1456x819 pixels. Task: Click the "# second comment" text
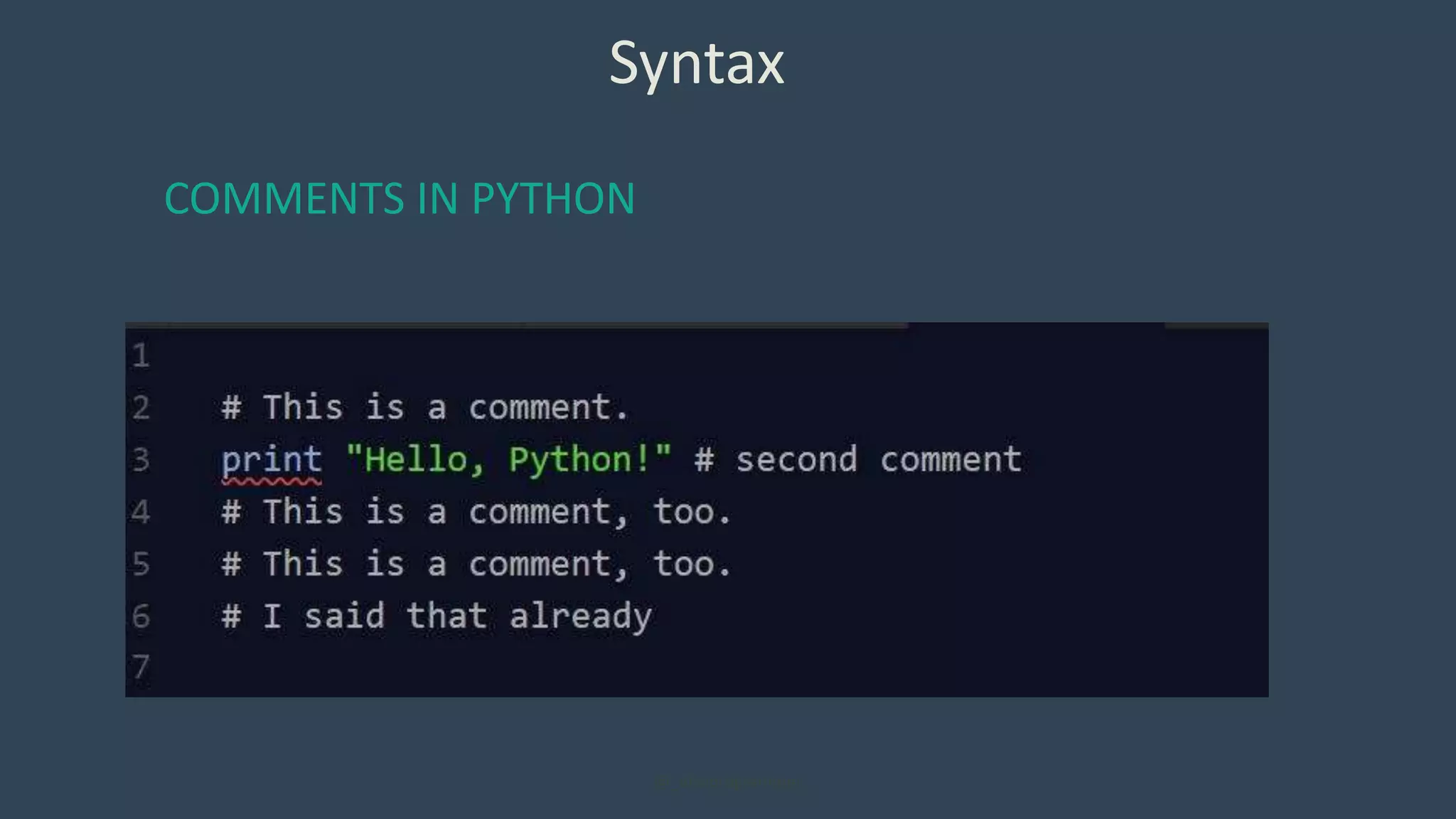pyautogui.click(x=859, y=460)
